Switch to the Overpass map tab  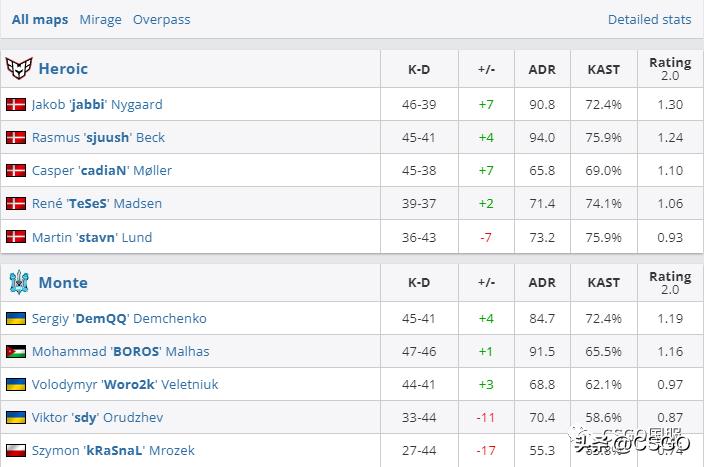[x=161, y=19]
